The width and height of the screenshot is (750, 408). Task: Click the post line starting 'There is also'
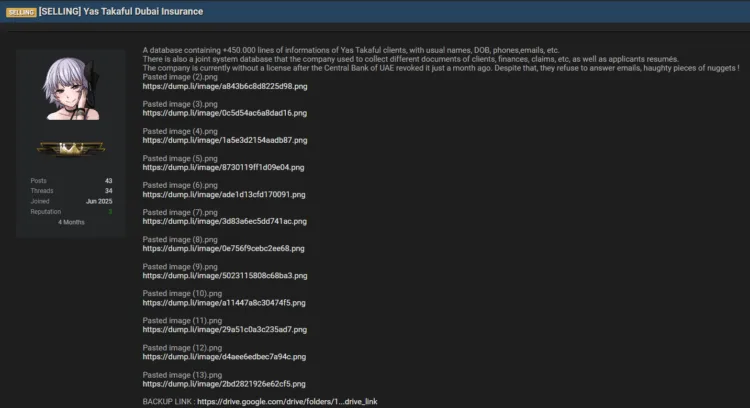click(x=410, y=59)
